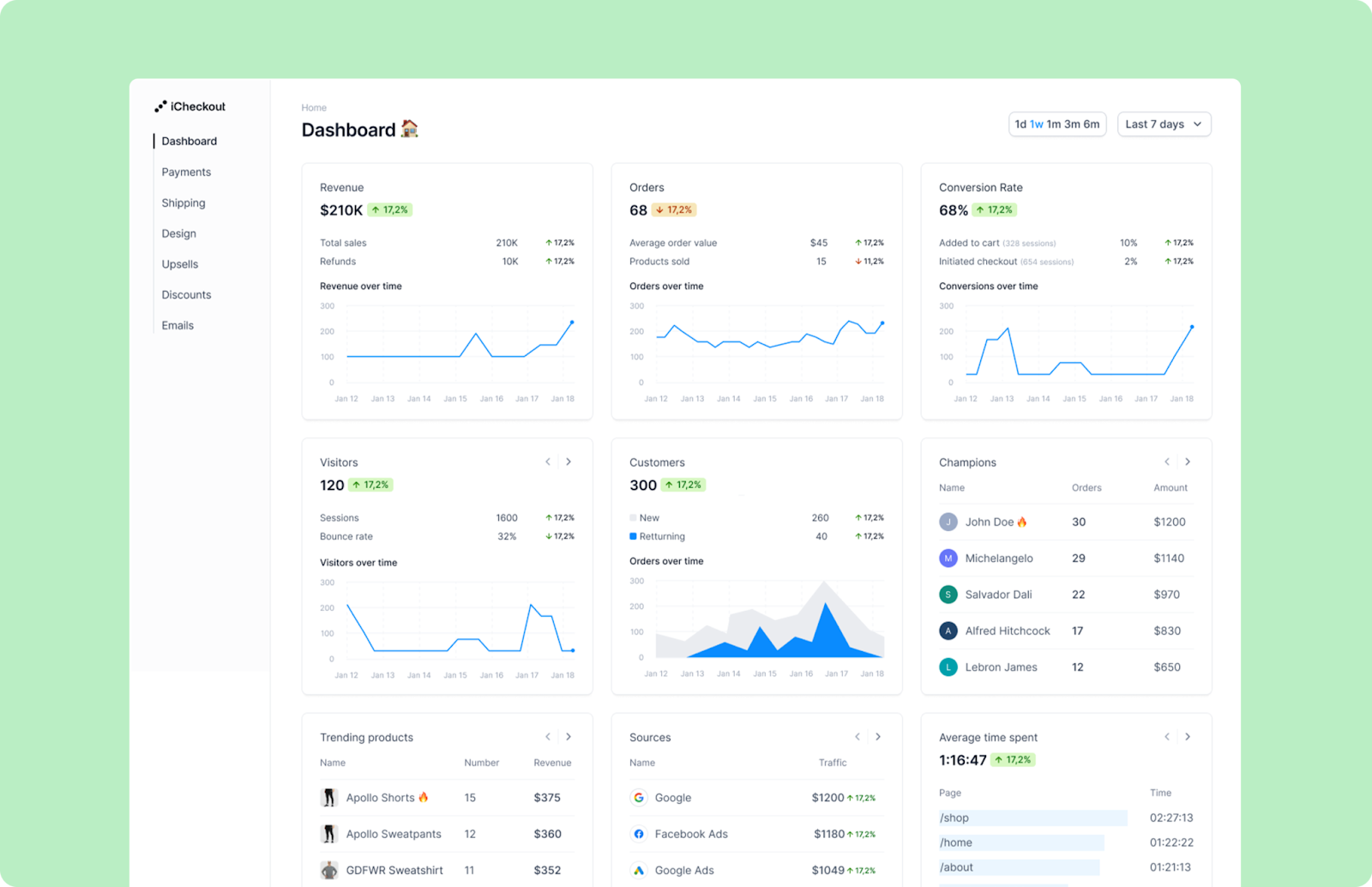Select the 1m time range
The image size is (1372, 887).
click(x=1054, y=124)
